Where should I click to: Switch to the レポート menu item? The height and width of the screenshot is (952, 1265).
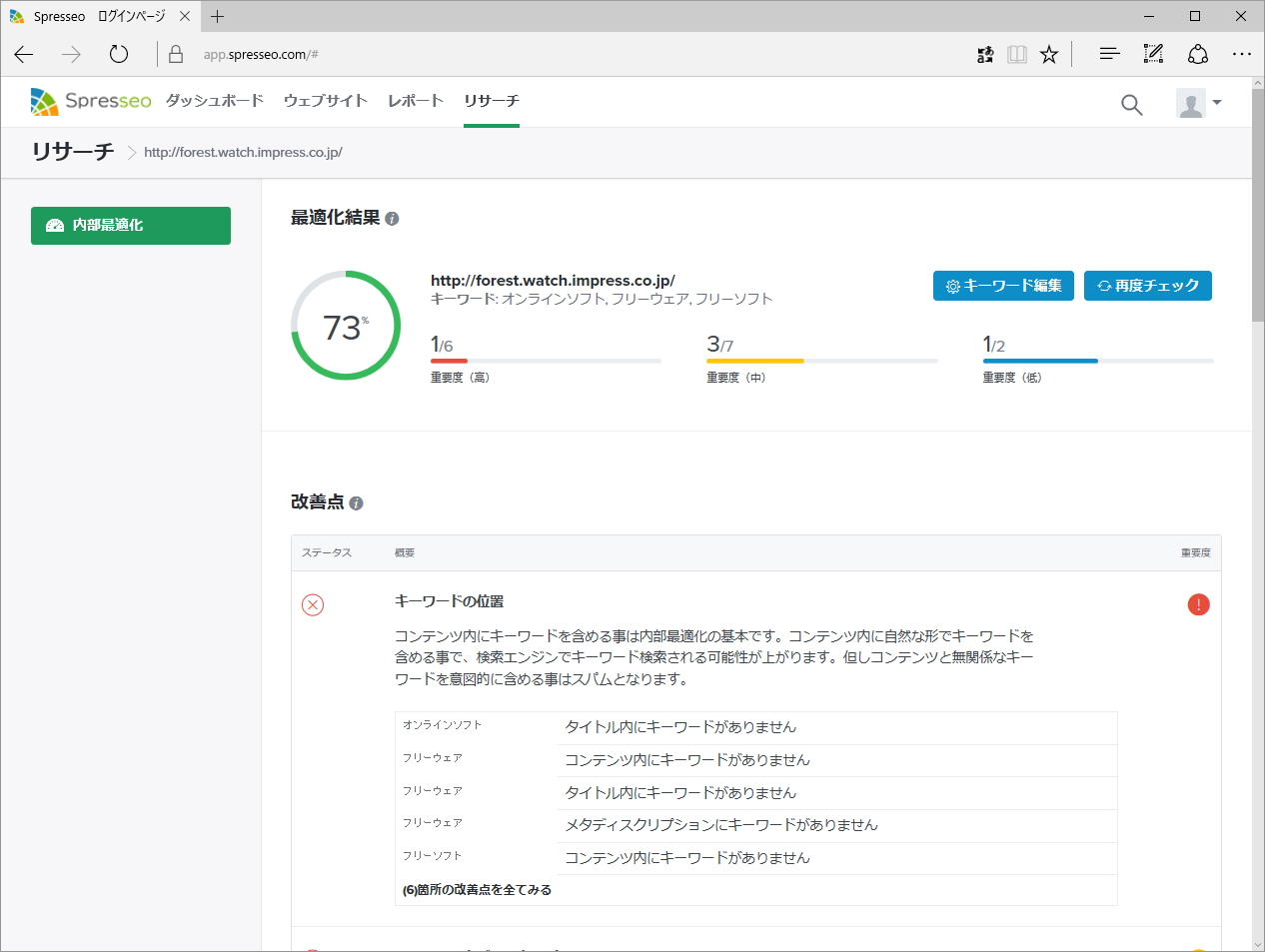point(415,101)
